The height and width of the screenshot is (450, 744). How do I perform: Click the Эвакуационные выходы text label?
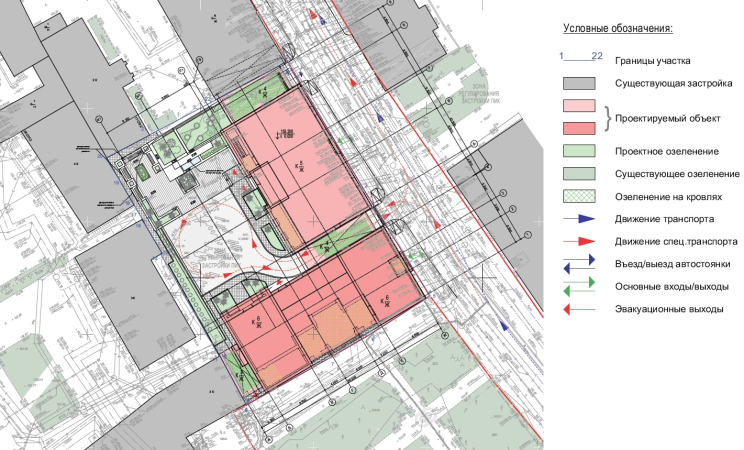click(x=670, y=311)
